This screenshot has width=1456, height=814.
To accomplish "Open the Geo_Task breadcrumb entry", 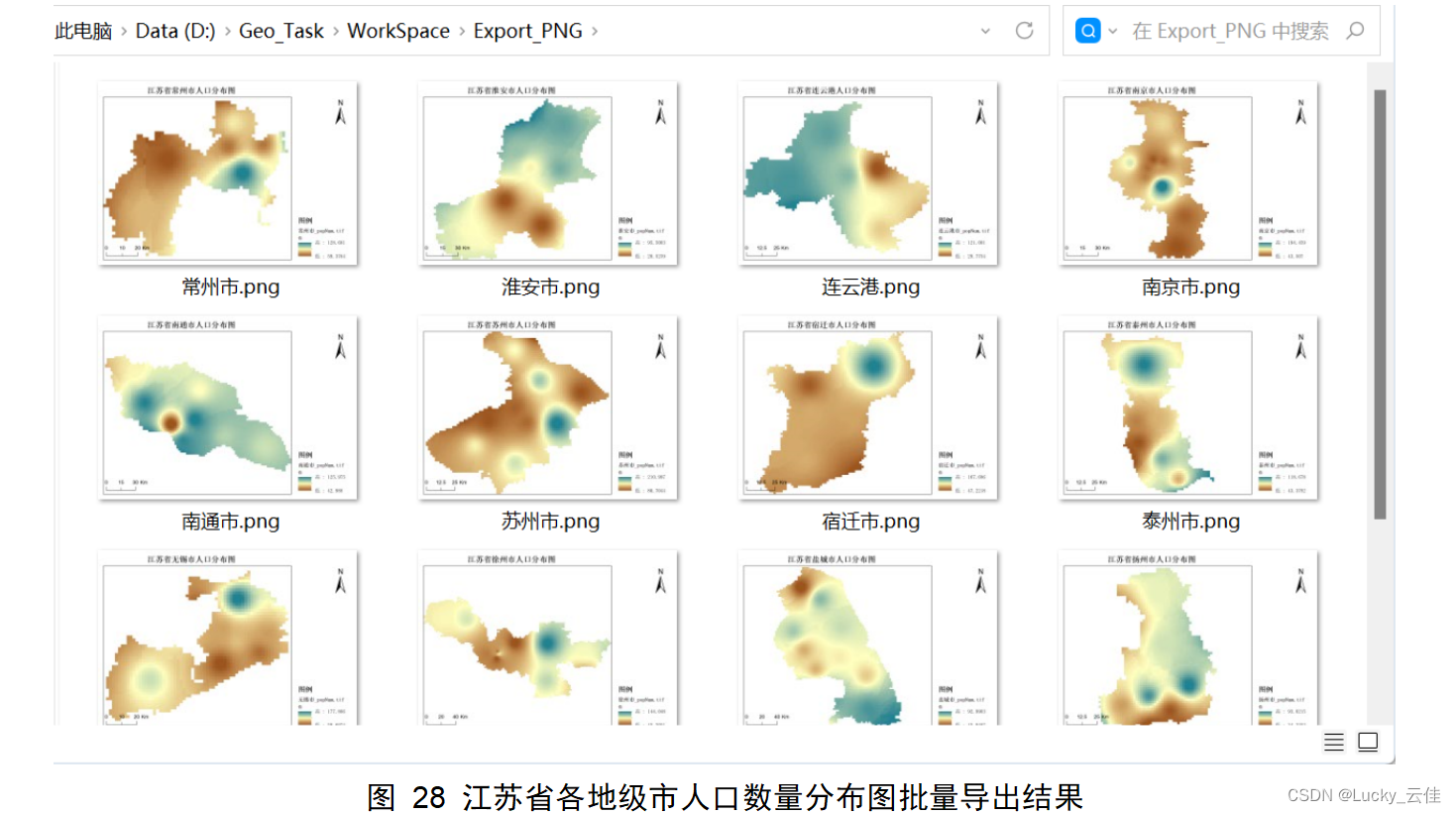I will click(282, 31).
